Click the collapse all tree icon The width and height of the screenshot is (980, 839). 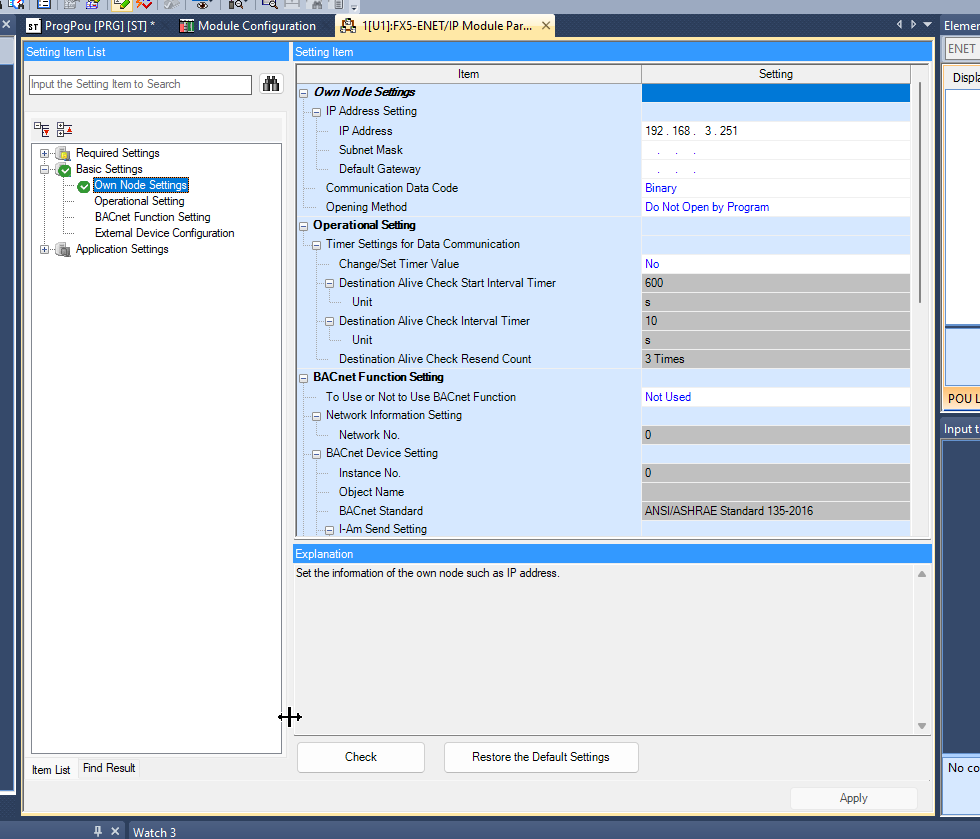tap(64, 129)
